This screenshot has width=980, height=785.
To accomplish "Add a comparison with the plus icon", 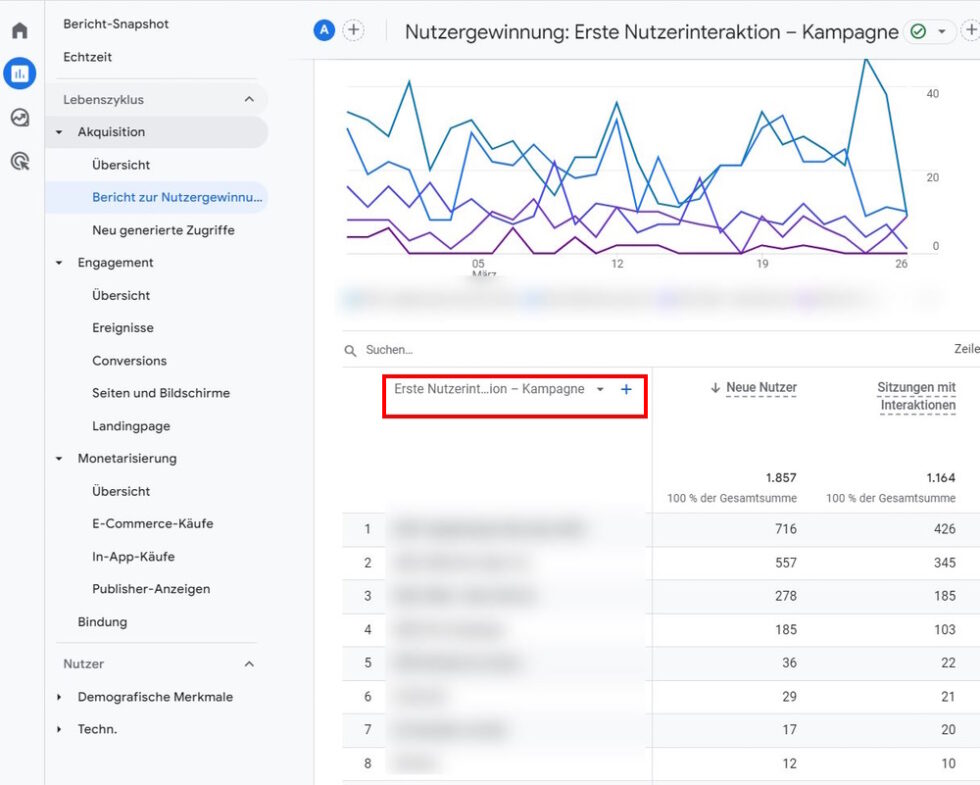I will 353,31.
